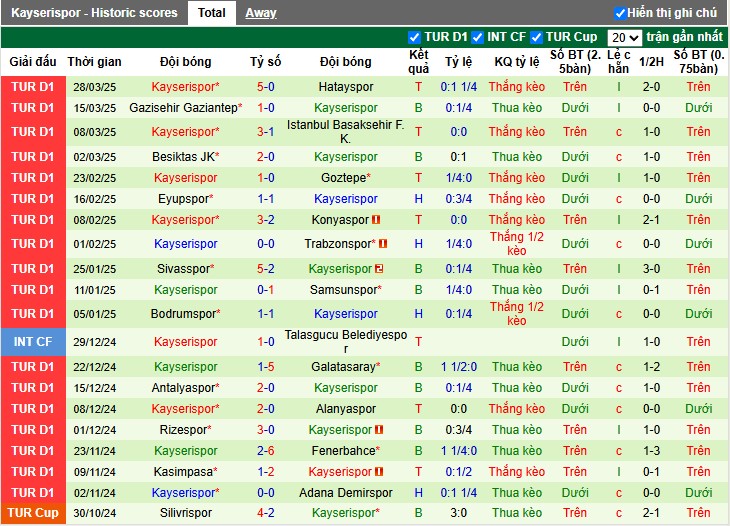Open Gazisehir Gaziantep team link

[x=183, y=108]
